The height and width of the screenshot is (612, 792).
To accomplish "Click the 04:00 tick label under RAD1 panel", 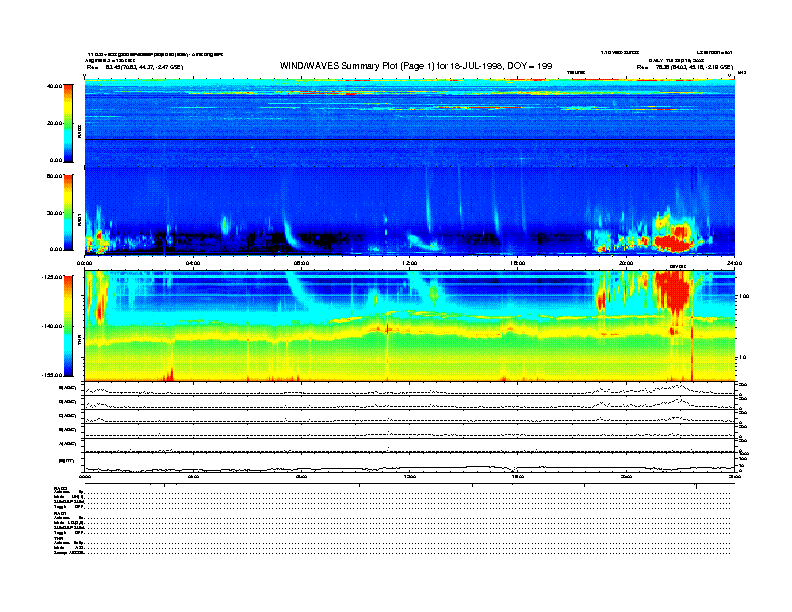I will click(193, 263).
